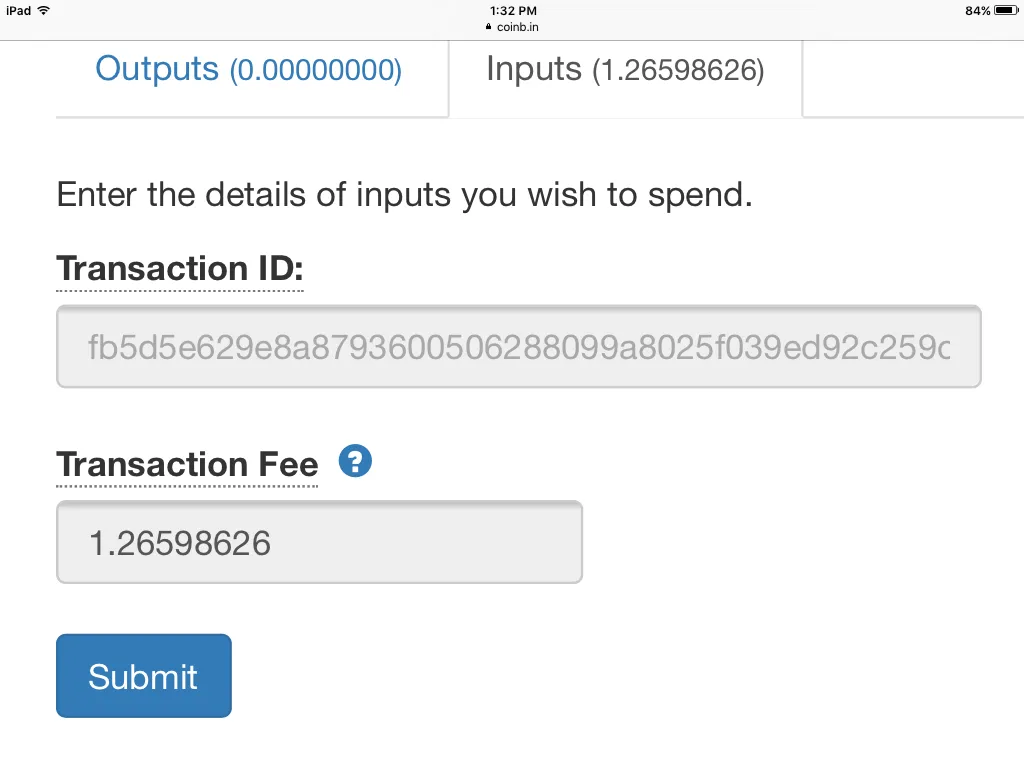Tap the 84% battery percentage text
This screenshot has width=1024, height=768.
point(978,10)
